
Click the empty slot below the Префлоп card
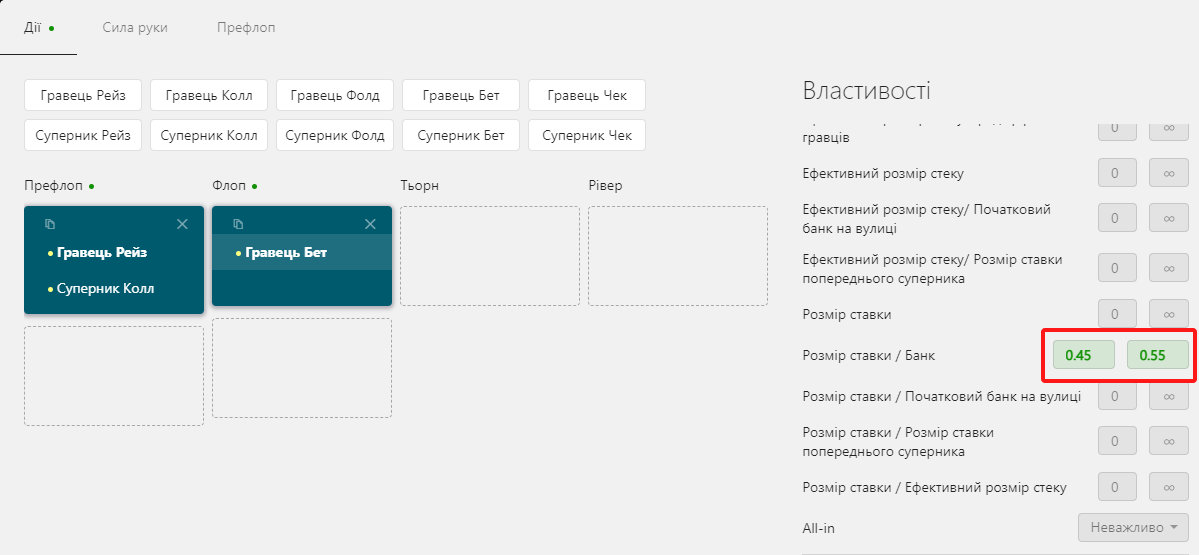[114, 376]
